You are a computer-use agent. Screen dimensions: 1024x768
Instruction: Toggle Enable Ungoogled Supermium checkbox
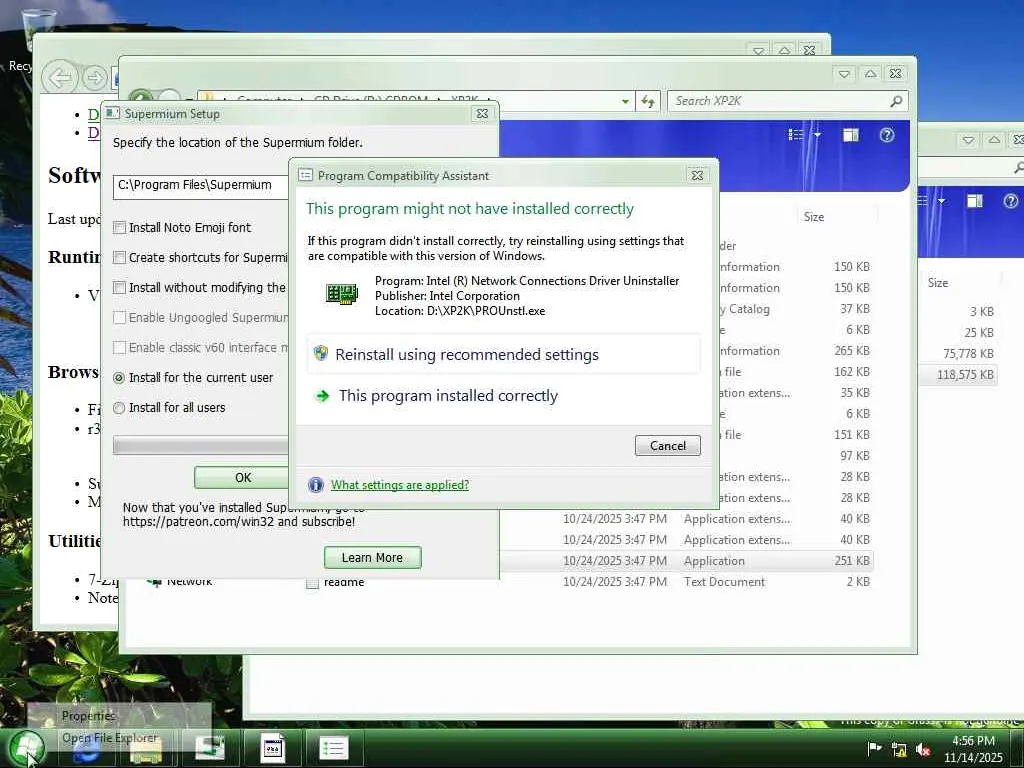[120, 317]
